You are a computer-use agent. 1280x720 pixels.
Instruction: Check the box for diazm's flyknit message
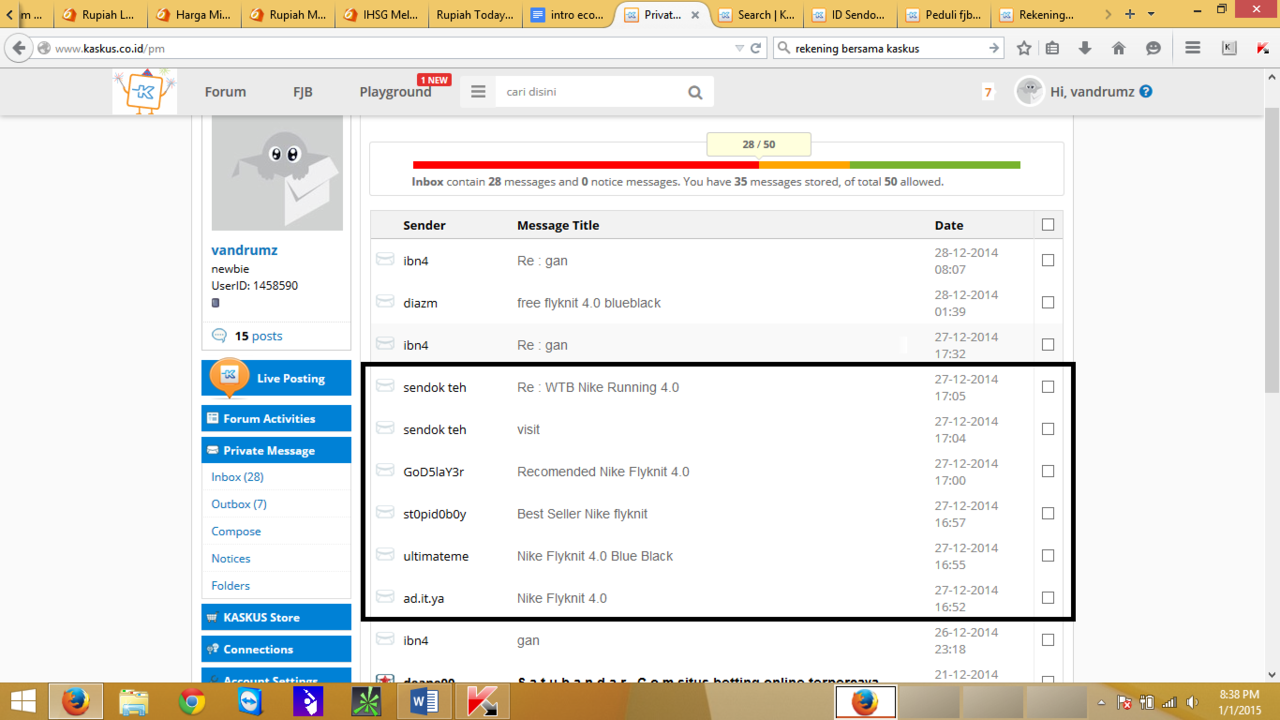click(x=1048, y=302)
